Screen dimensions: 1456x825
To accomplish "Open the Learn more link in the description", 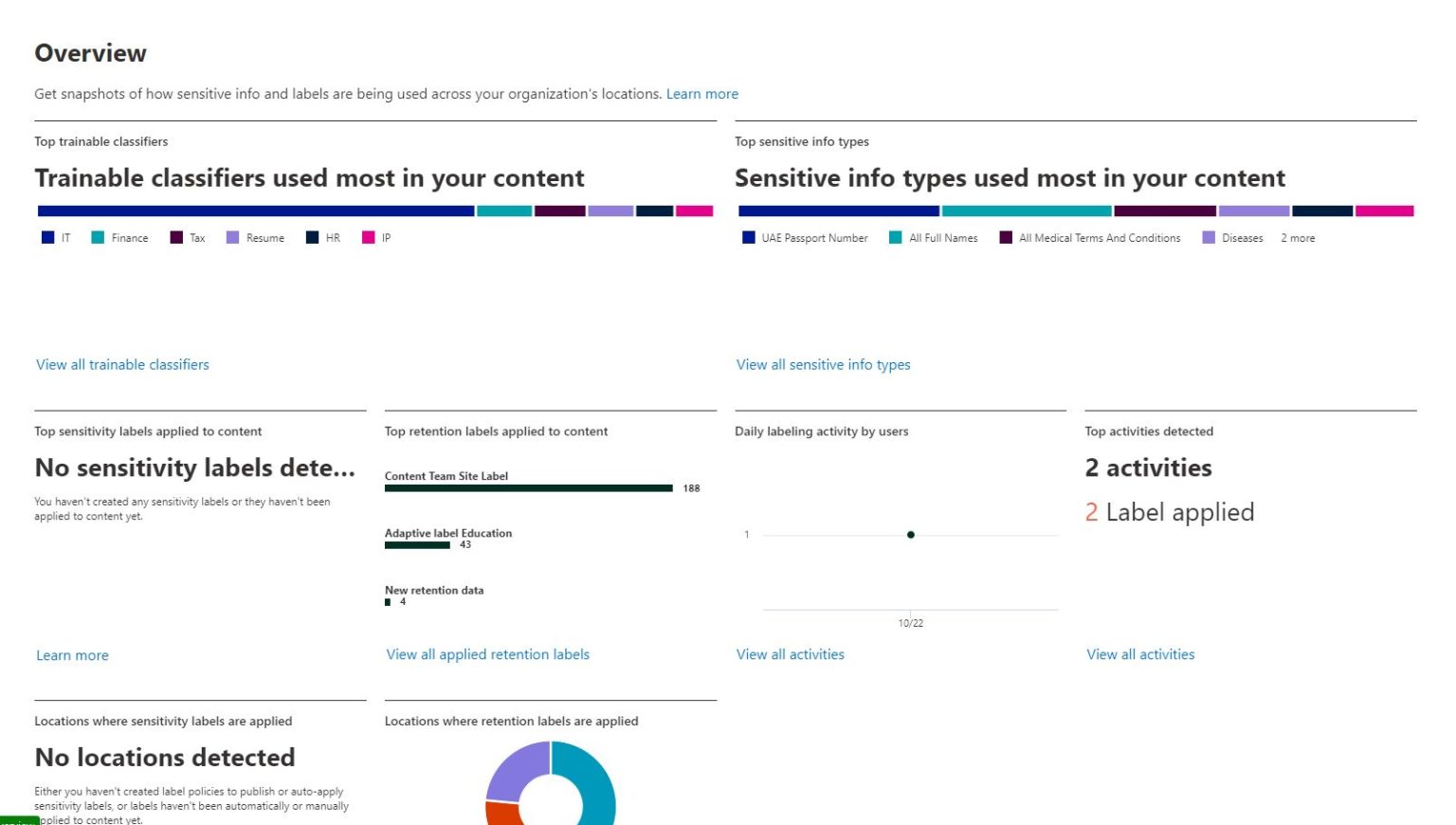I will click(702, 93).
